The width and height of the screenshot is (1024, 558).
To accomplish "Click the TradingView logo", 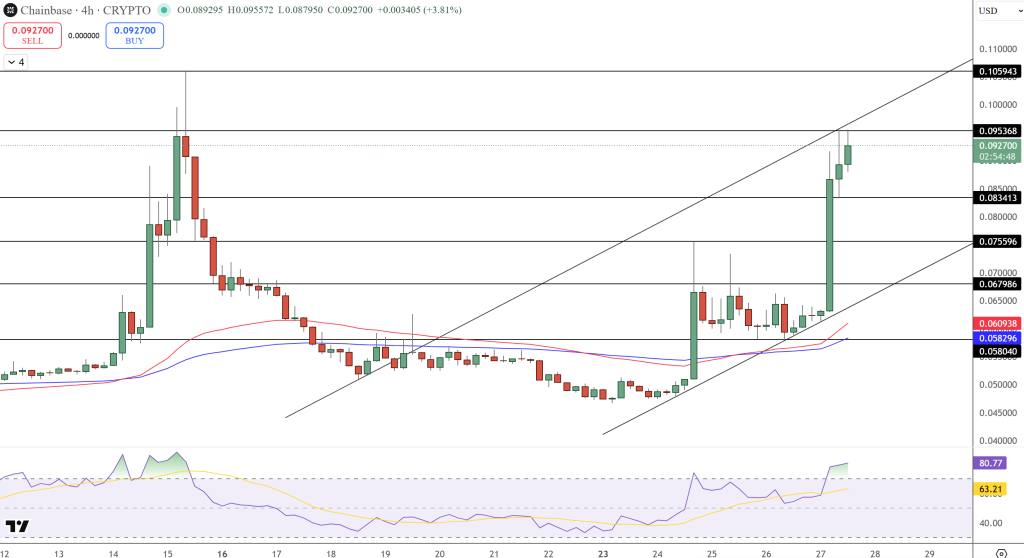I will click(x=17, y=526).
